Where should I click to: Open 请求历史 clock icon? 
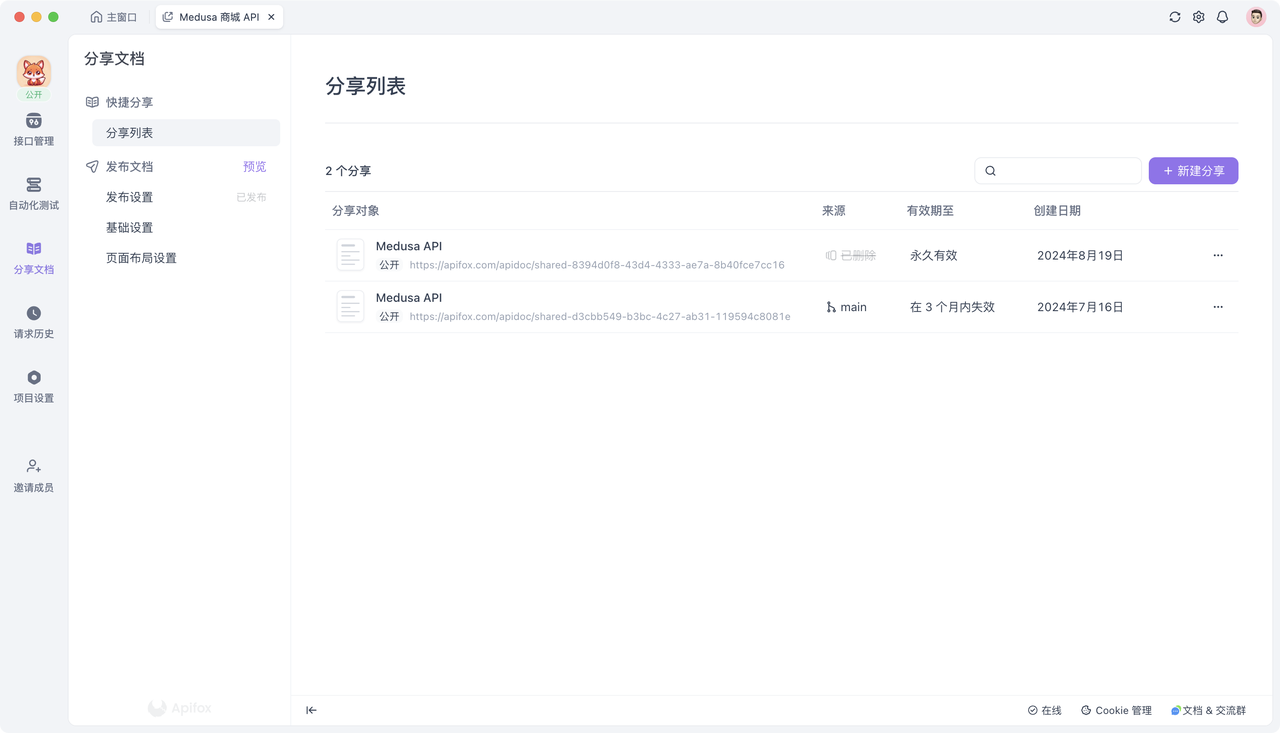coord(34,313)
